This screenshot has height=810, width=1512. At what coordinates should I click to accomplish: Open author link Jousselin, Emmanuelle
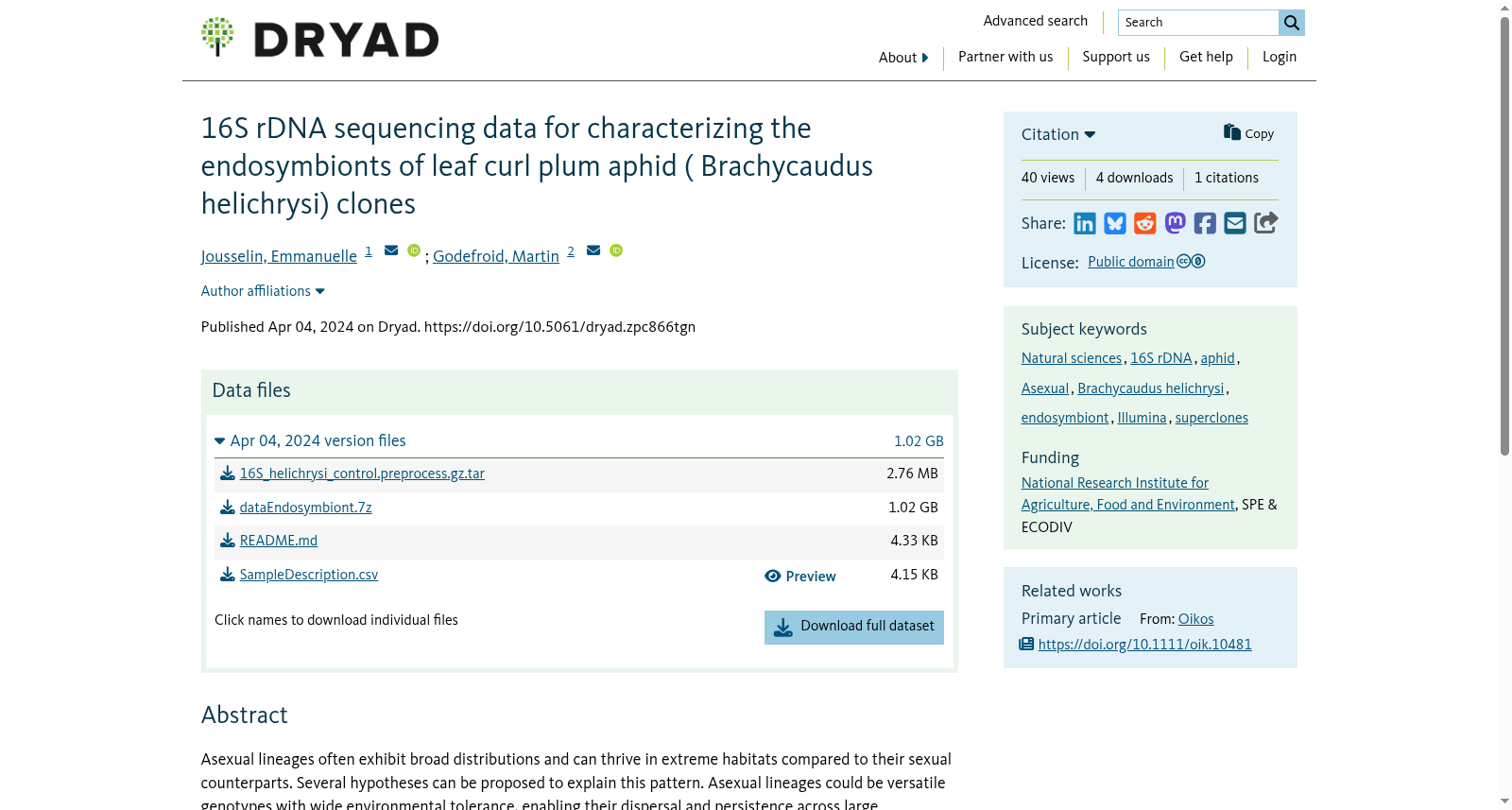click(279, 256)
